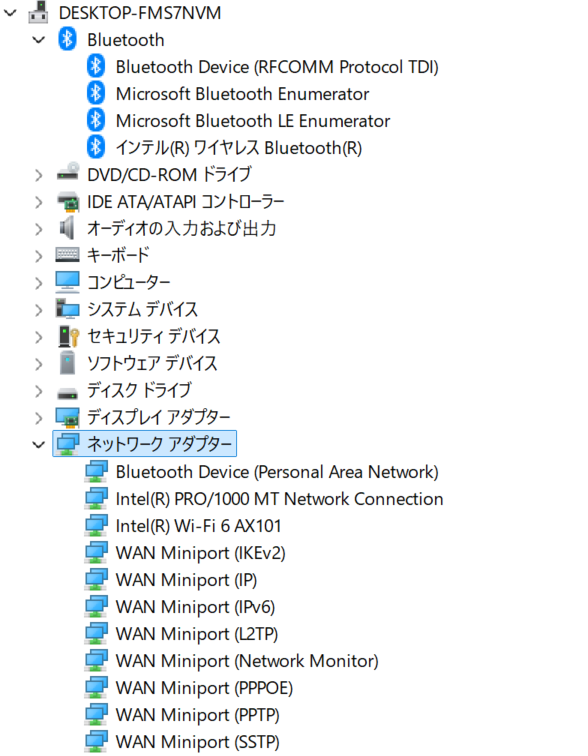Select the ディスク ドライブ label
The width and height of the screenshot is (588, 756).
click(x=139, y=391)
